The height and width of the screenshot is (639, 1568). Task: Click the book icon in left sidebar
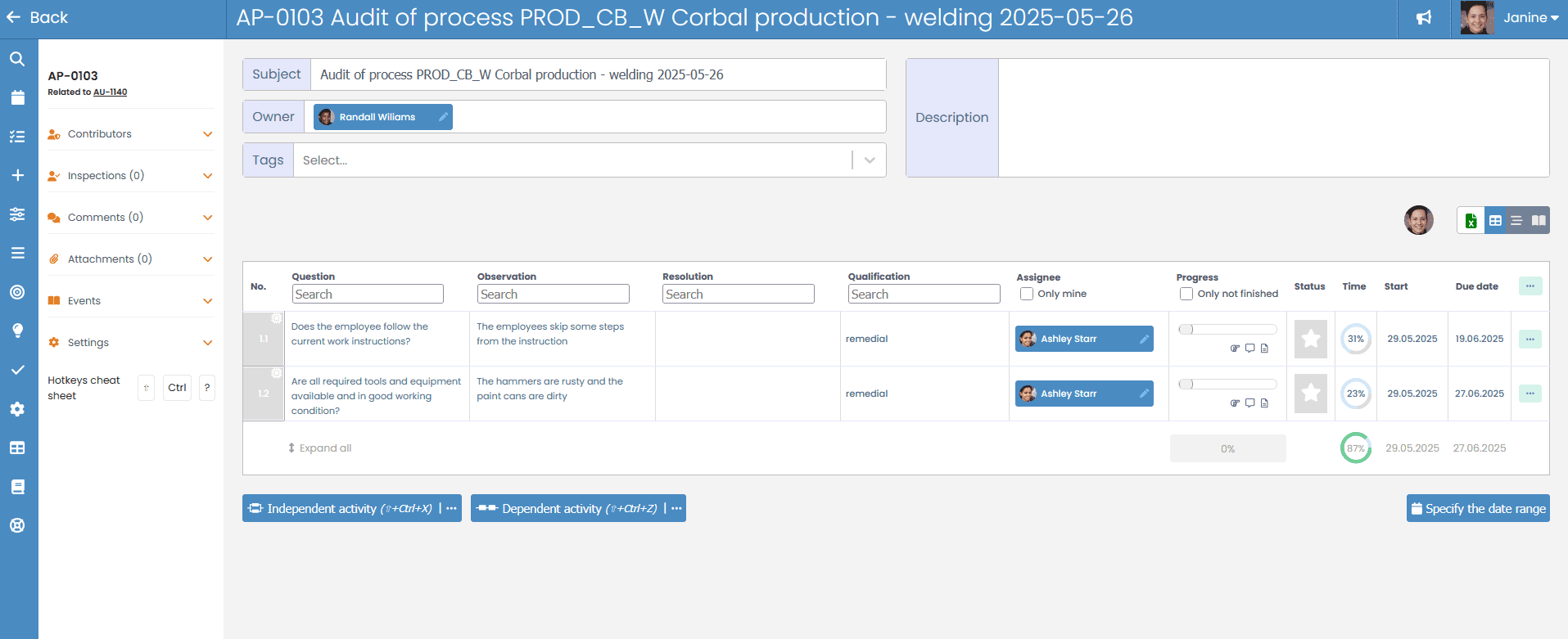(17, 487)
